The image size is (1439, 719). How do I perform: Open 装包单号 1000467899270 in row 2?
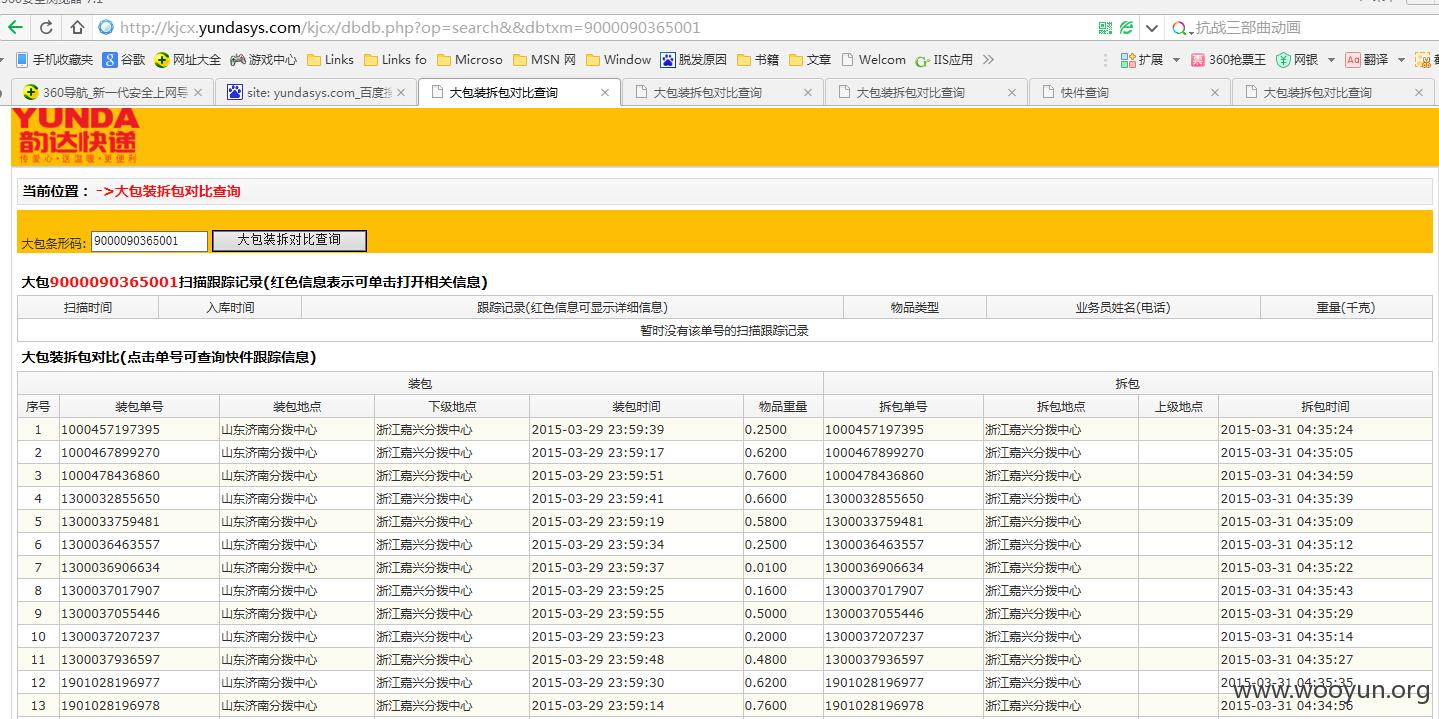coord(110,453)
